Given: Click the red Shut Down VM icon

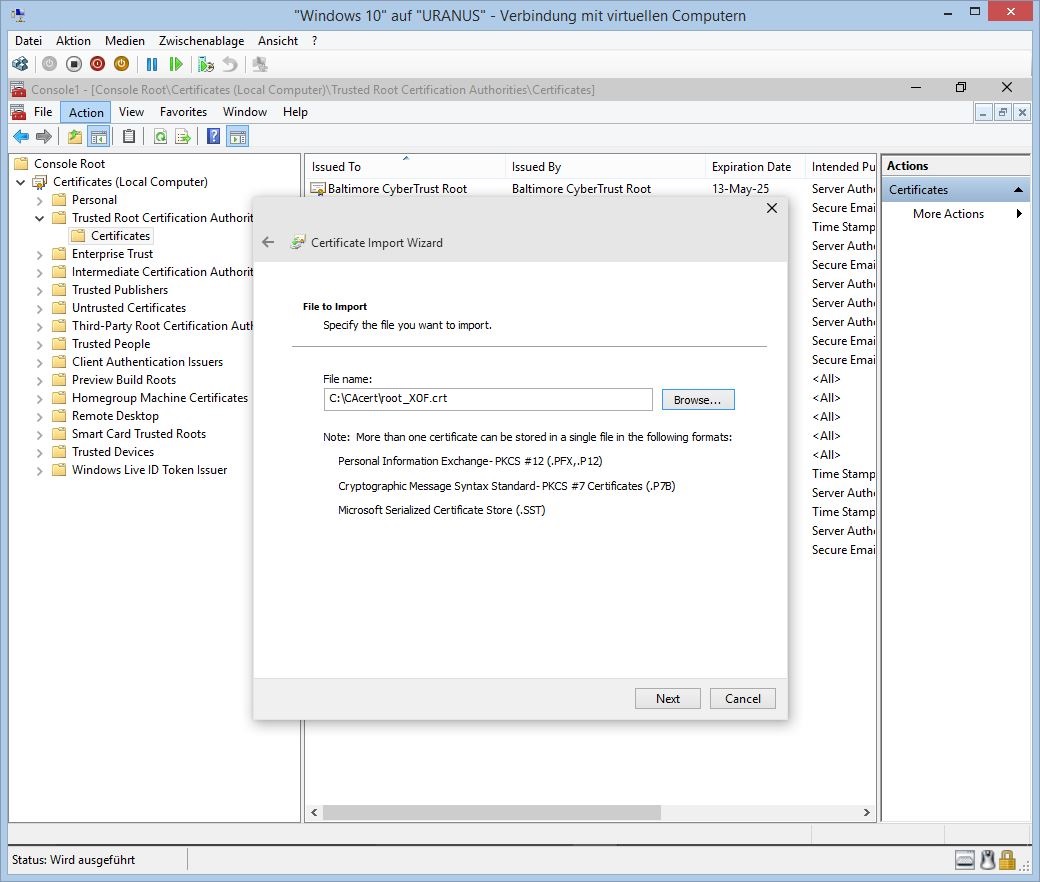Looking at the screenshot, I should point(97,64).
